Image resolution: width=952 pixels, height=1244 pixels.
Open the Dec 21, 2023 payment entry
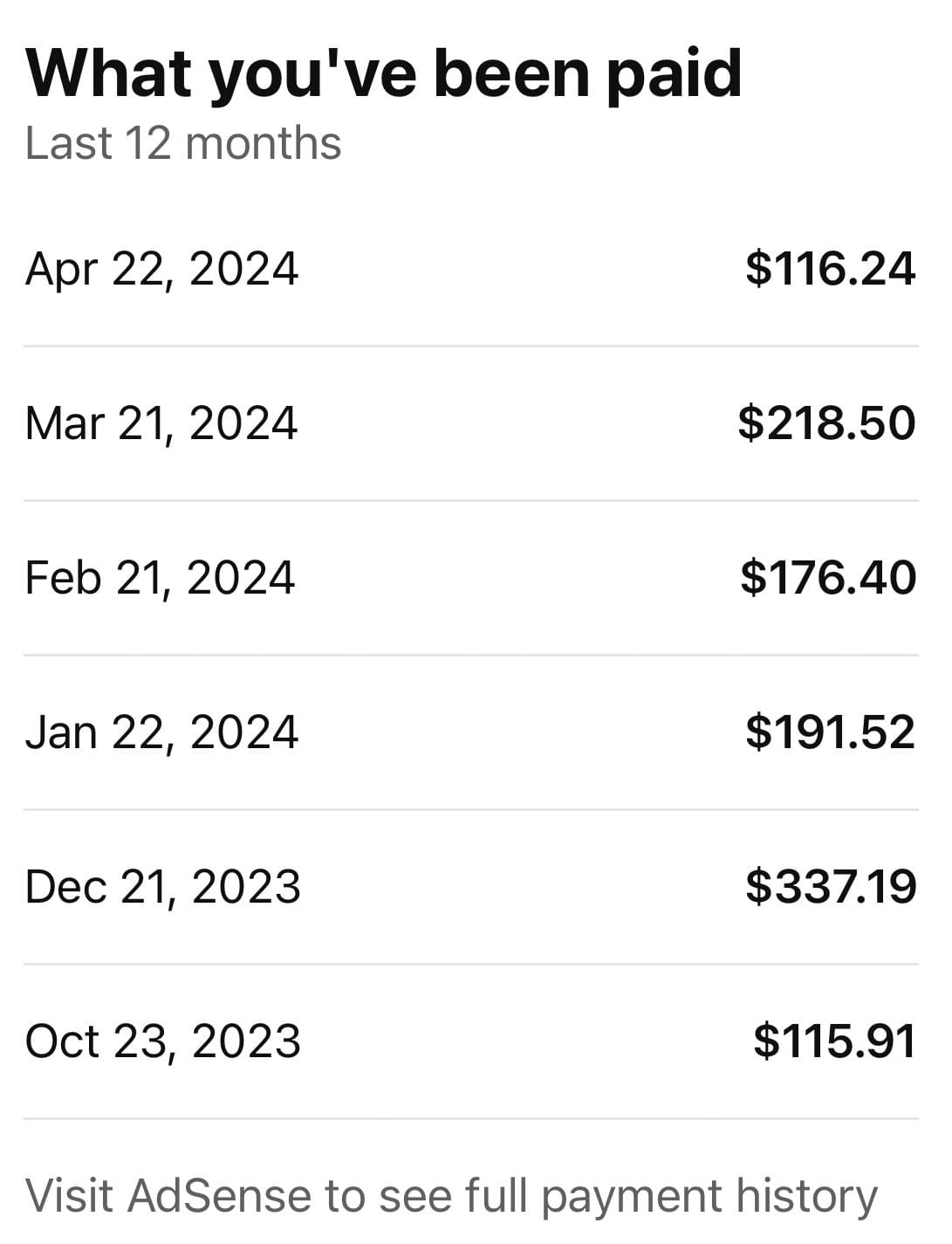(471, 887)
